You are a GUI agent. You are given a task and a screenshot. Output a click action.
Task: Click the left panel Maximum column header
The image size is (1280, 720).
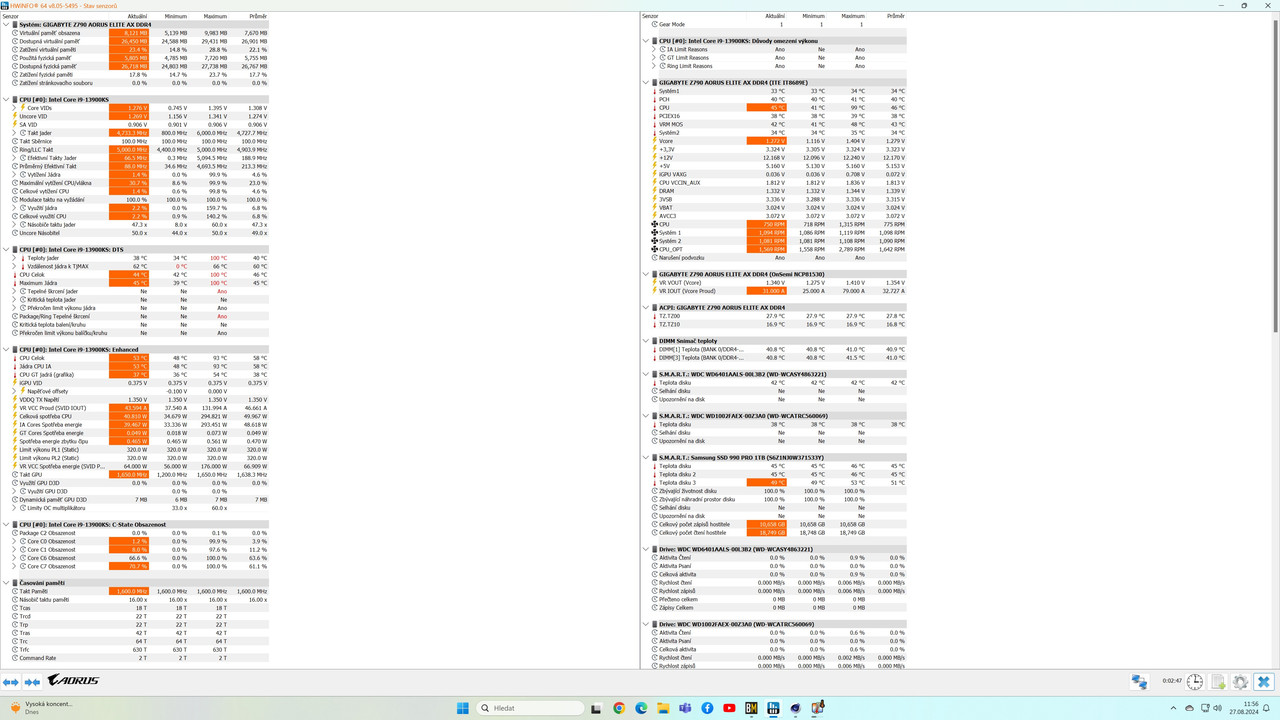(215, 16)
